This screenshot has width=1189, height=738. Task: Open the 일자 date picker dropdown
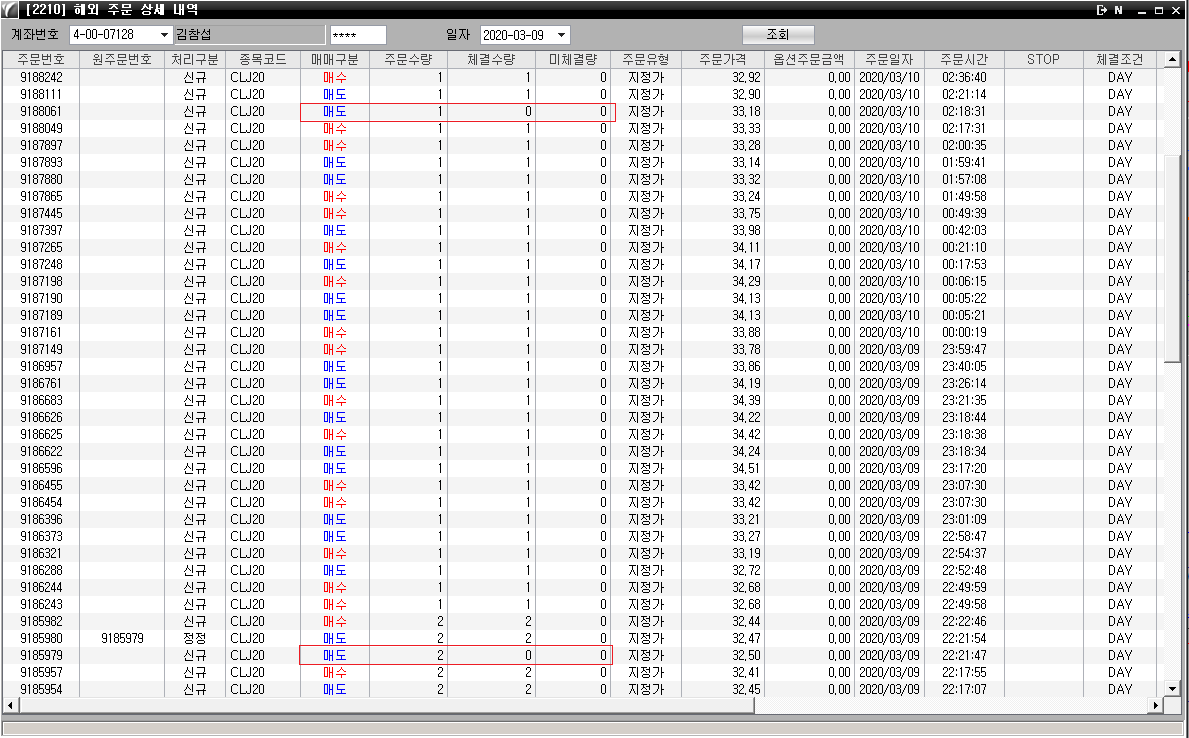tap(561, 35)
